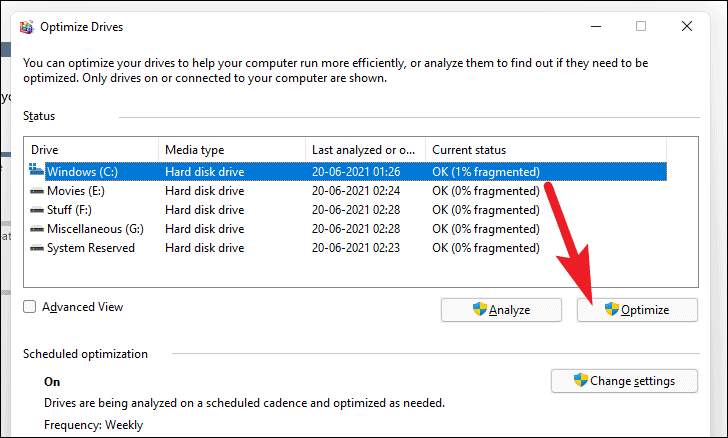
Task: Run Optimize on the selected drive
Action: point(637,310)
